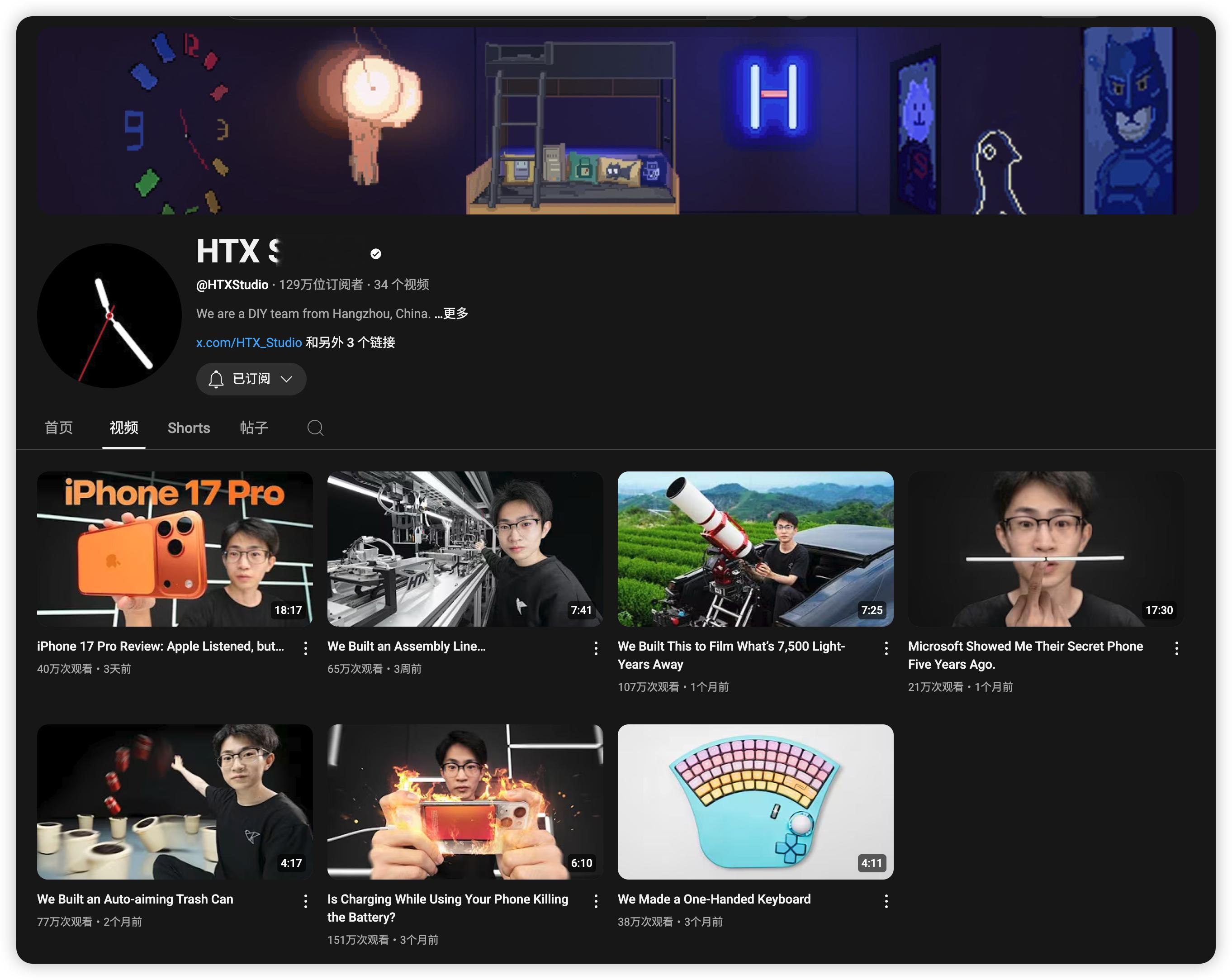The image size is (1232, 980).
Task: Click the 6:10 duration badge
Action: (581, 863)
